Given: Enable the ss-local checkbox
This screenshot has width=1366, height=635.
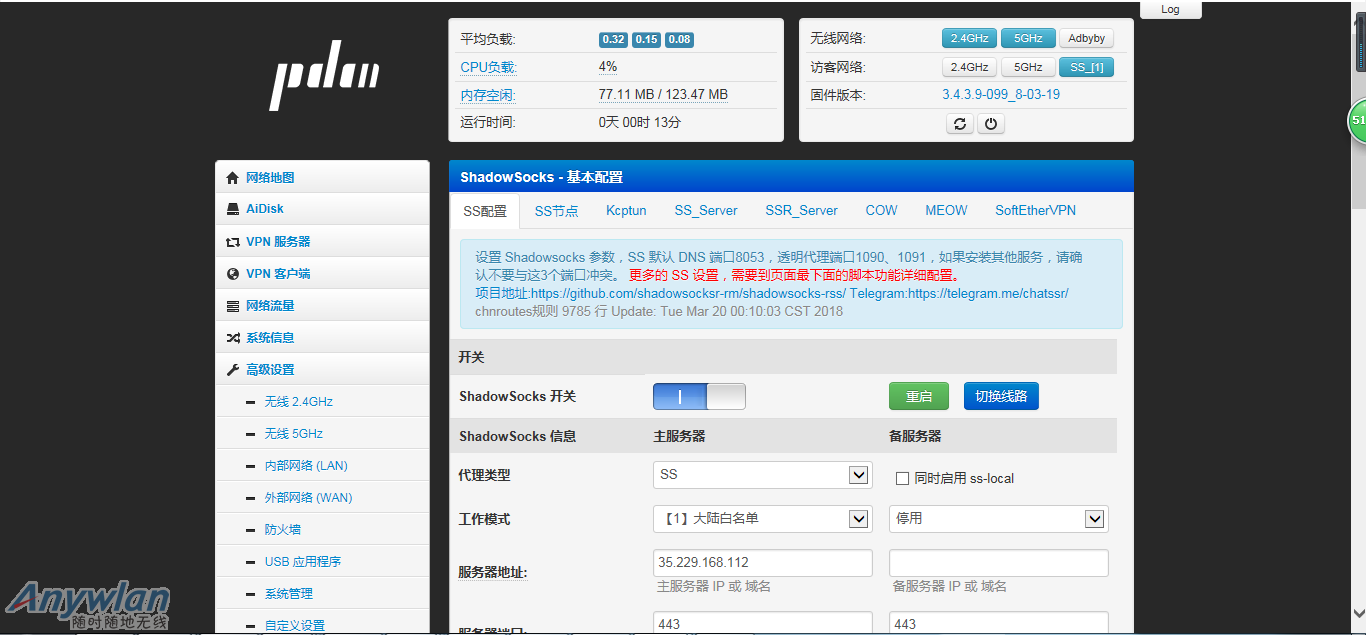Looking at the screenshot, I should (x=902, y=479).
